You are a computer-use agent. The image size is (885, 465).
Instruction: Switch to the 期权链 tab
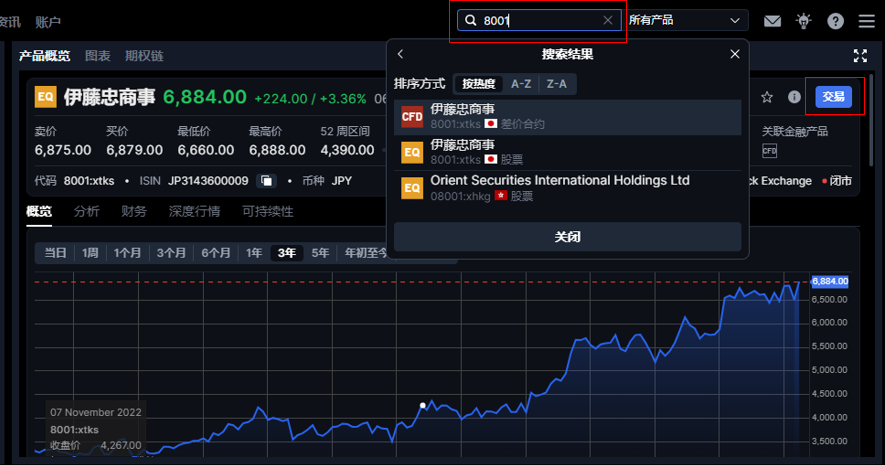tap(144, 56)
